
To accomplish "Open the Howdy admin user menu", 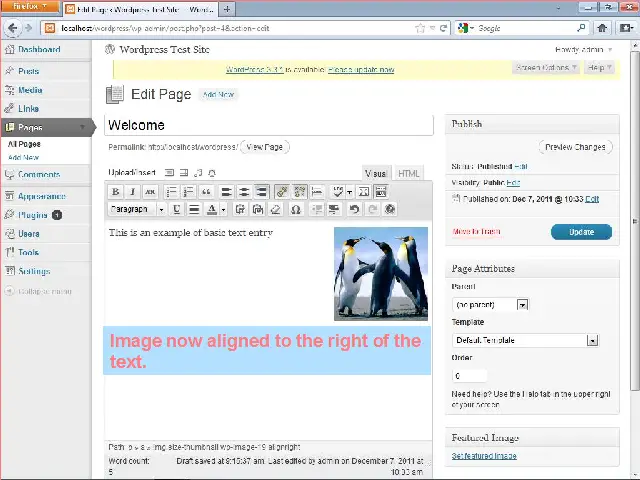I will point(583,50).
